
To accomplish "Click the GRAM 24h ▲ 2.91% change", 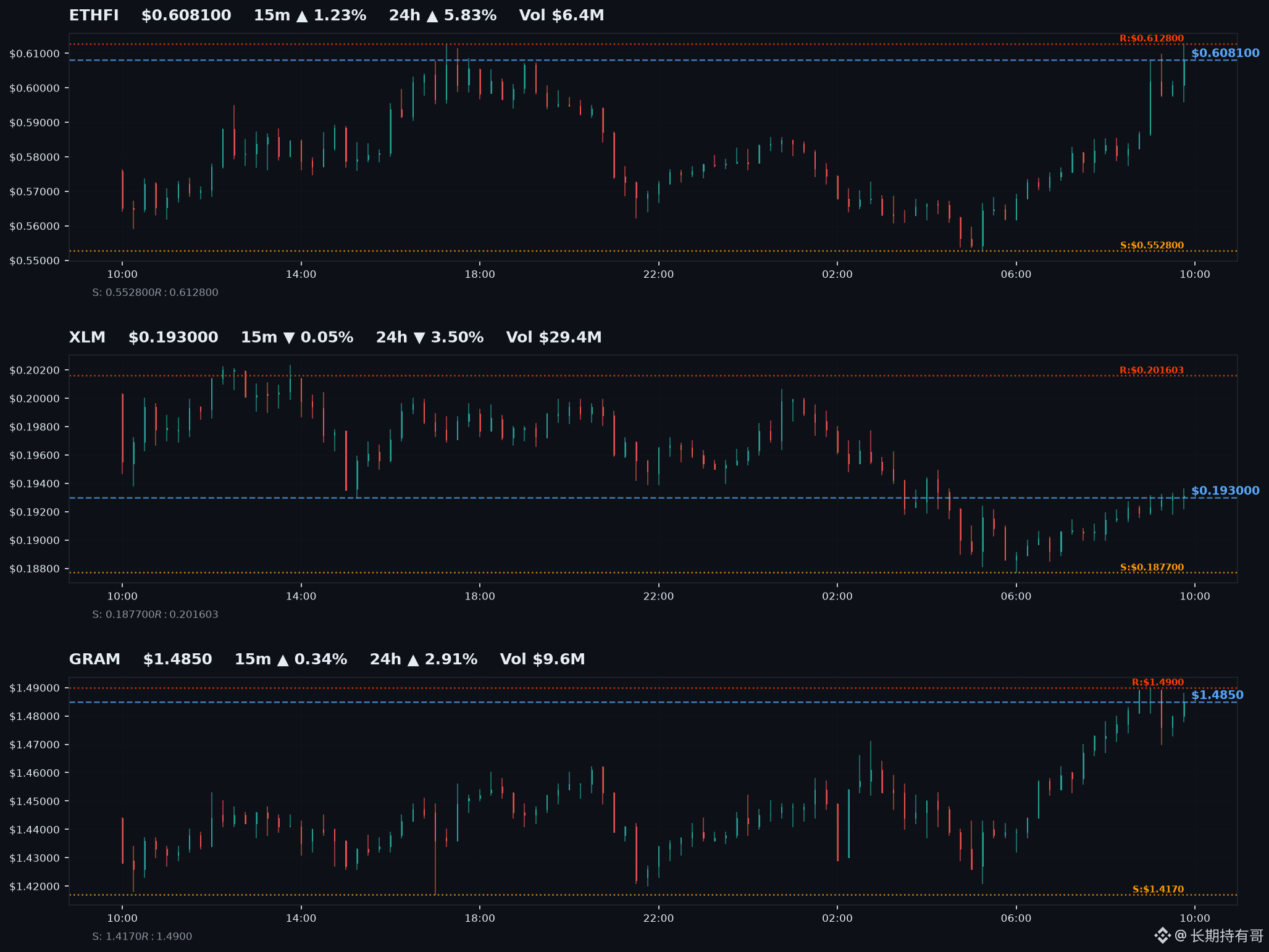I will (x=424, y=659).
